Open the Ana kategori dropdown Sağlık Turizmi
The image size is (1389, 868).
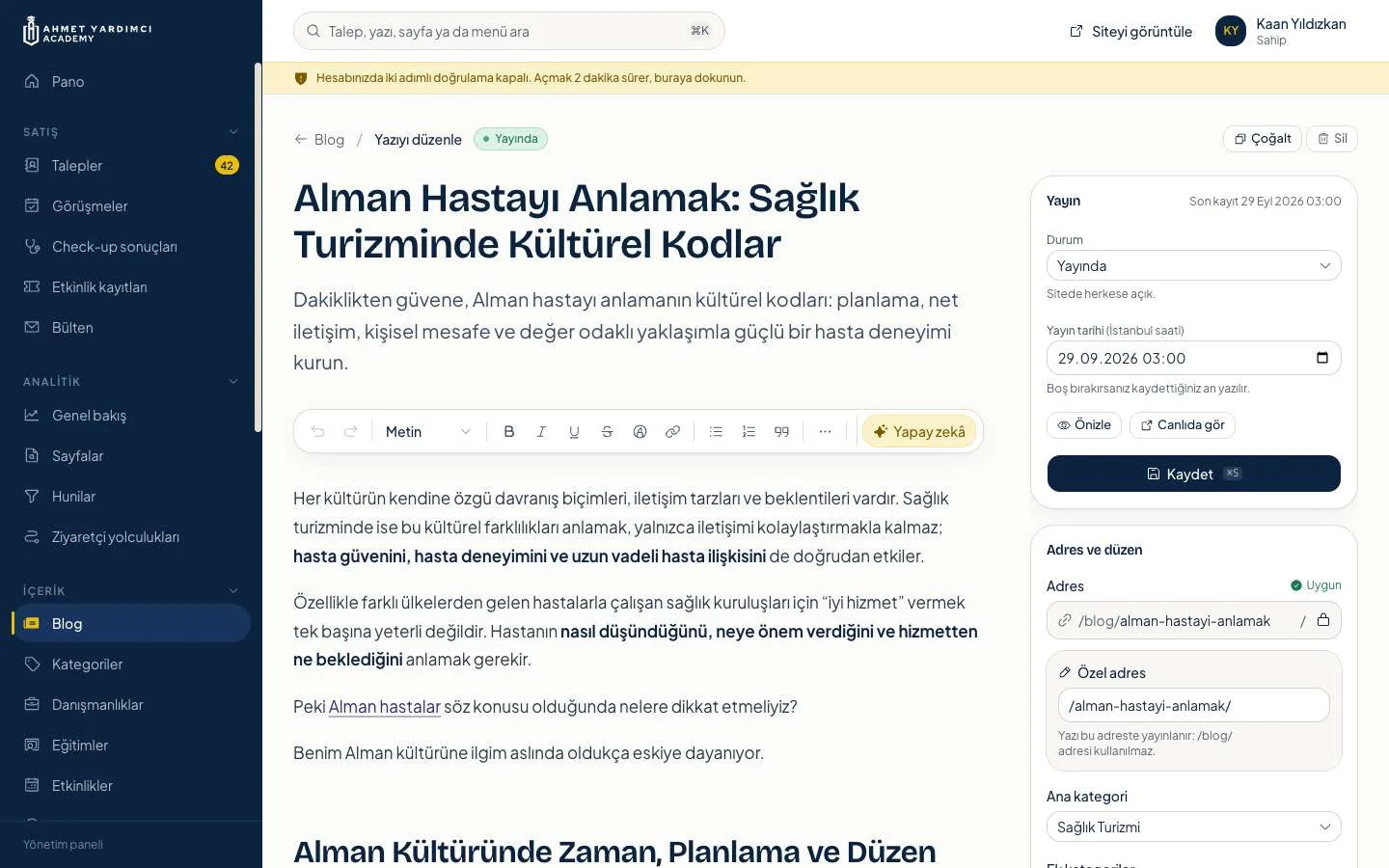1194,827
